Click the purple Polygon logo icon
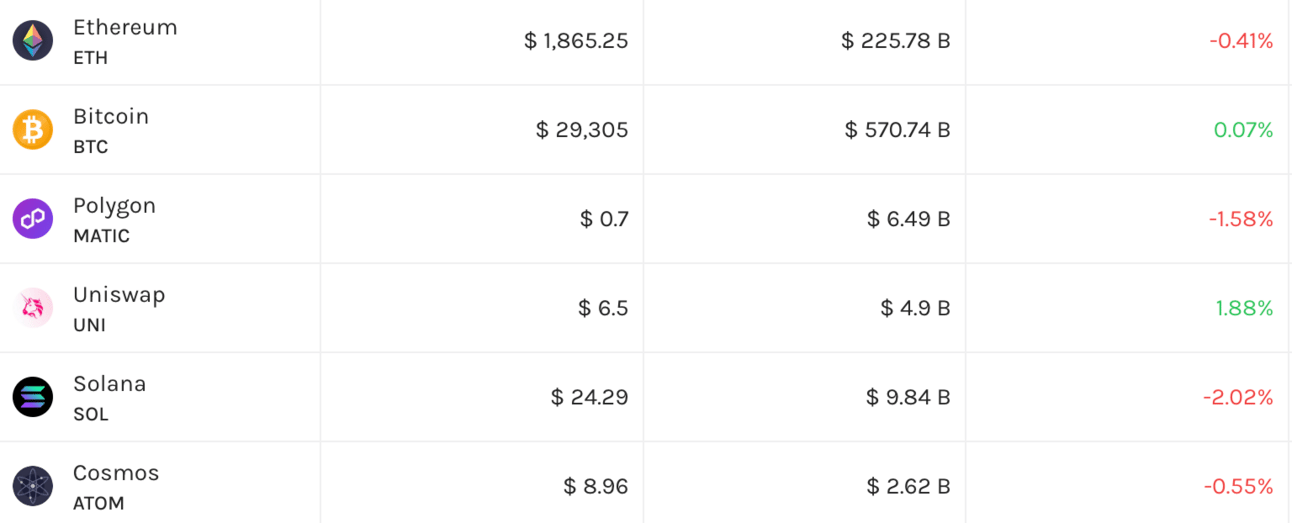The image size is (1292, 523). point(33,219)
